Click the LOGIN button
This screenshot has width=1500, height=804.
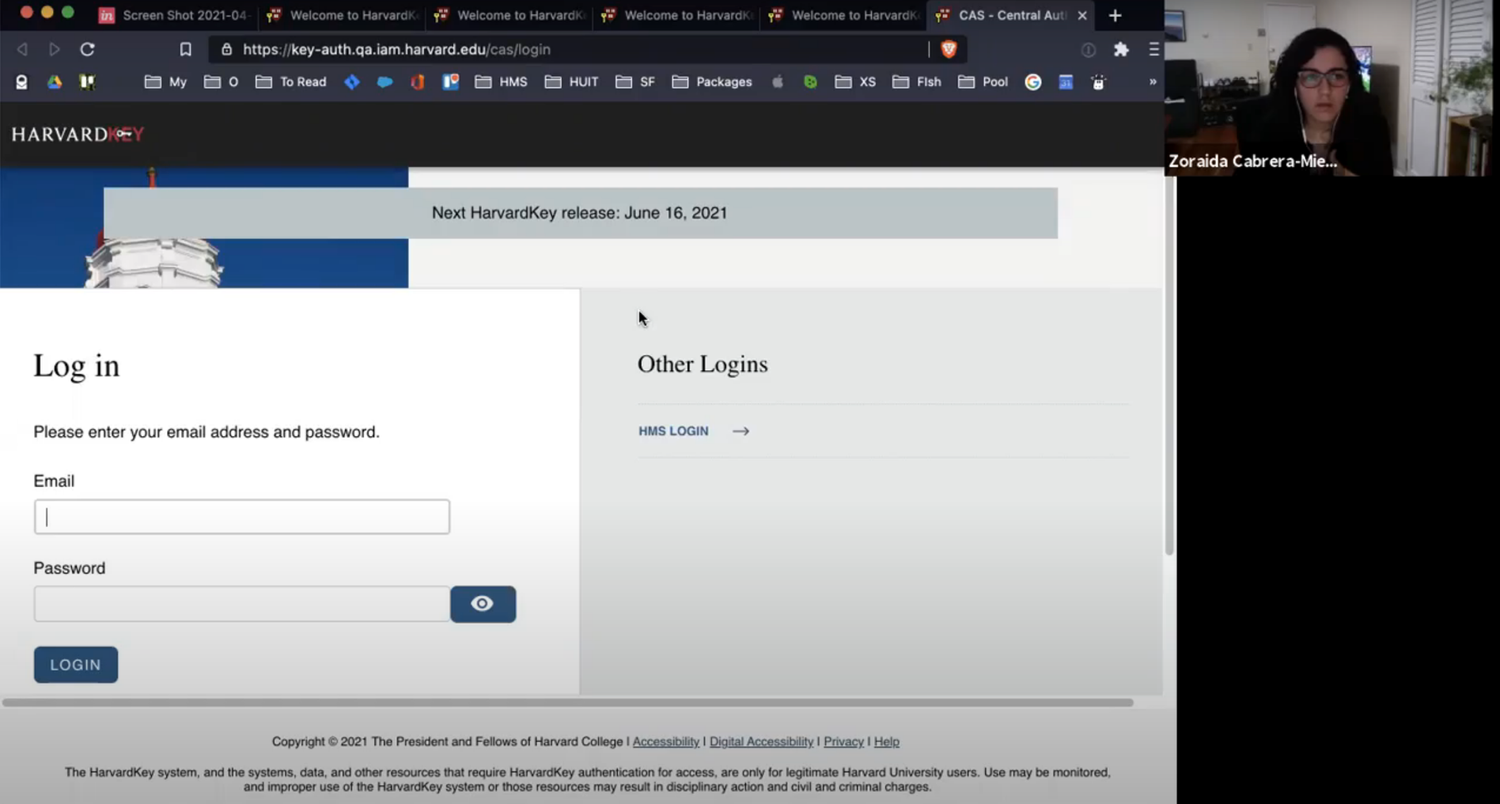[x=75, y=664]
